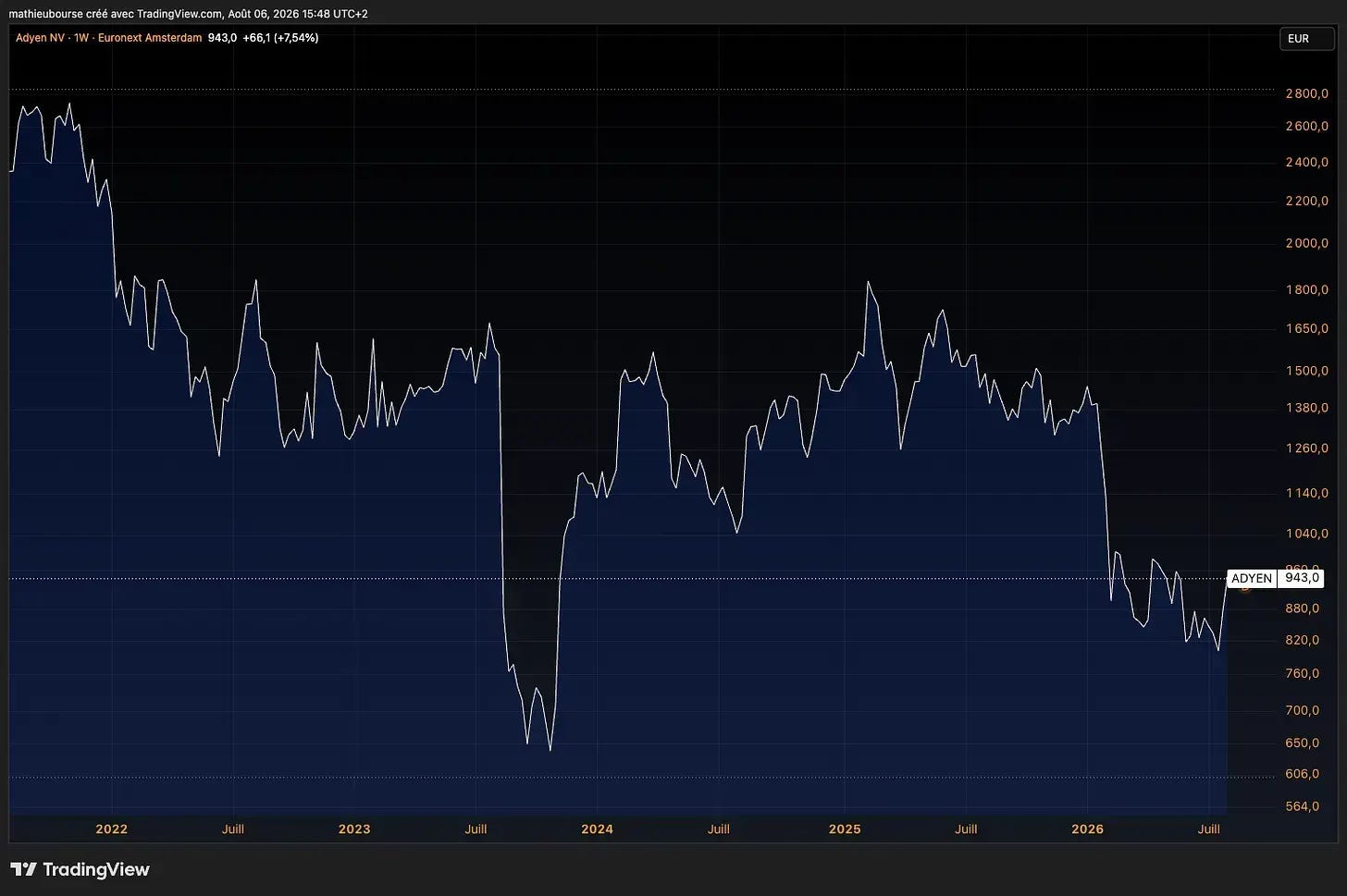The image size is (1347, 896).
Task: Click the 1 140,0 price scale label
Action: click(1307, 493)
